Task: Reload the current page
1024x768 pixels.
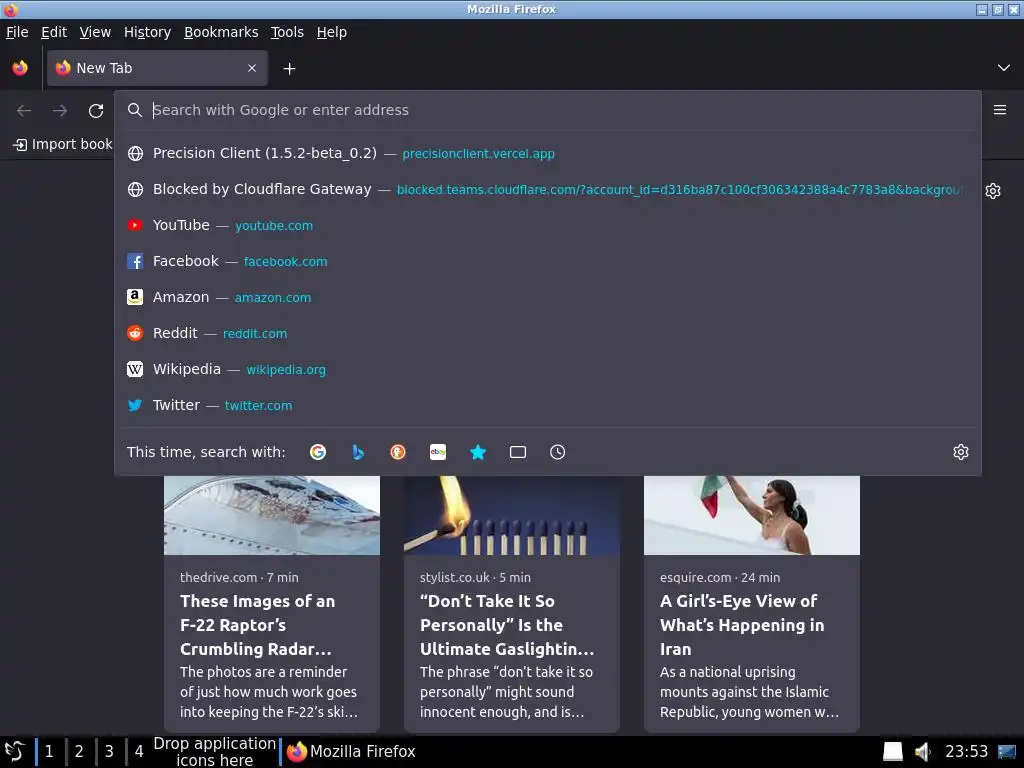Action: 96,110
